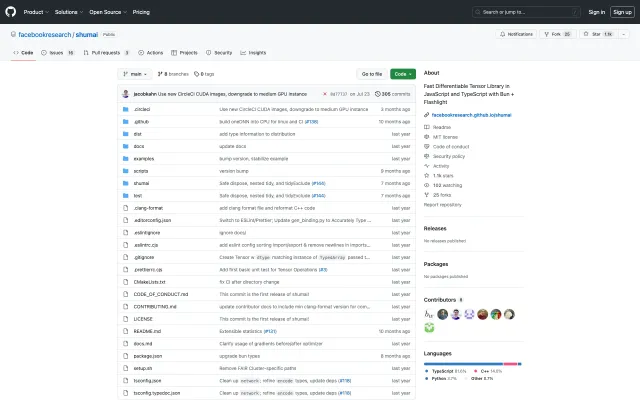Open the README.md file

point(147,330)
